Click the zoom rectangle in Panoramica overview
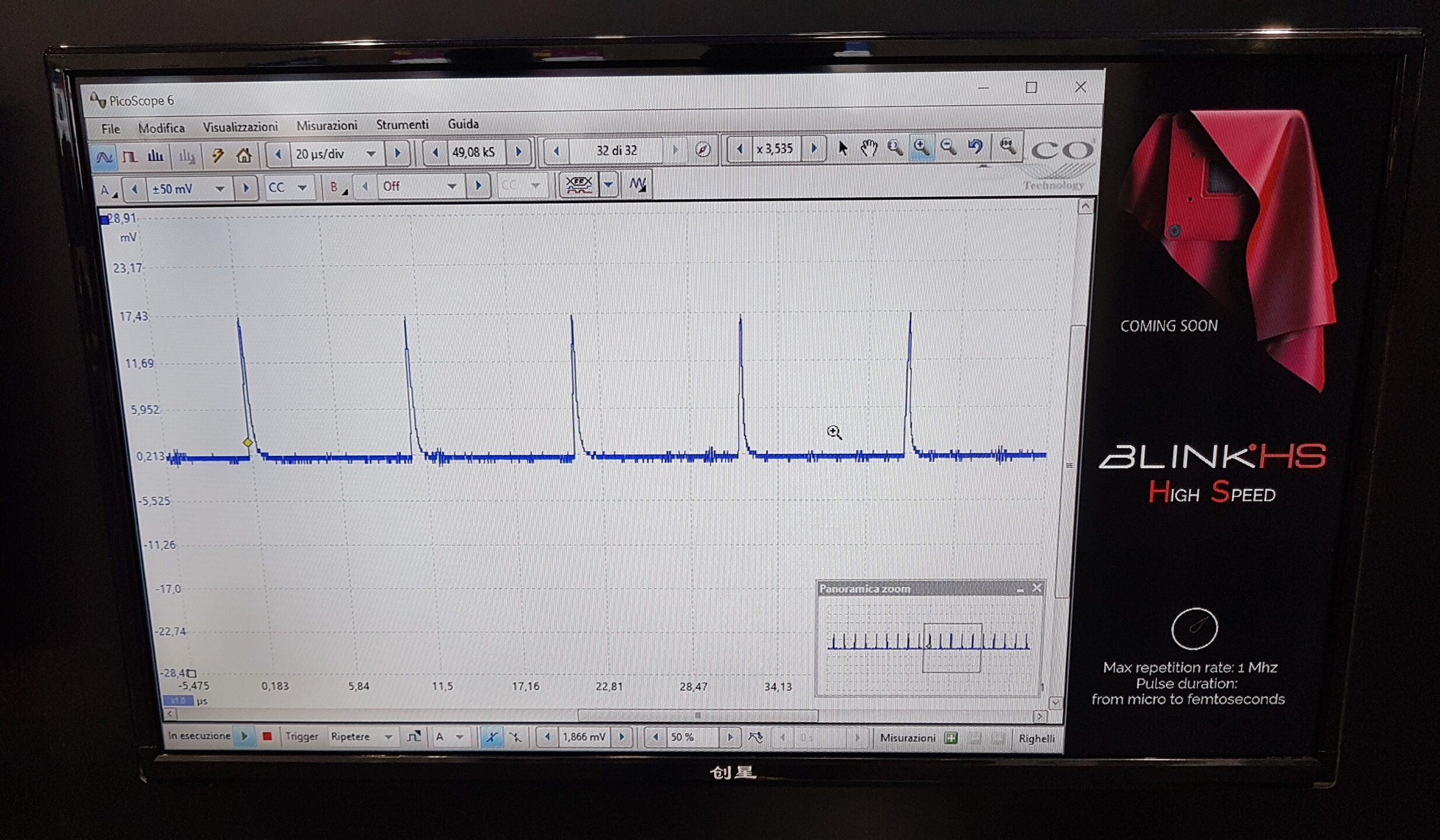 (x=952, y=647)
